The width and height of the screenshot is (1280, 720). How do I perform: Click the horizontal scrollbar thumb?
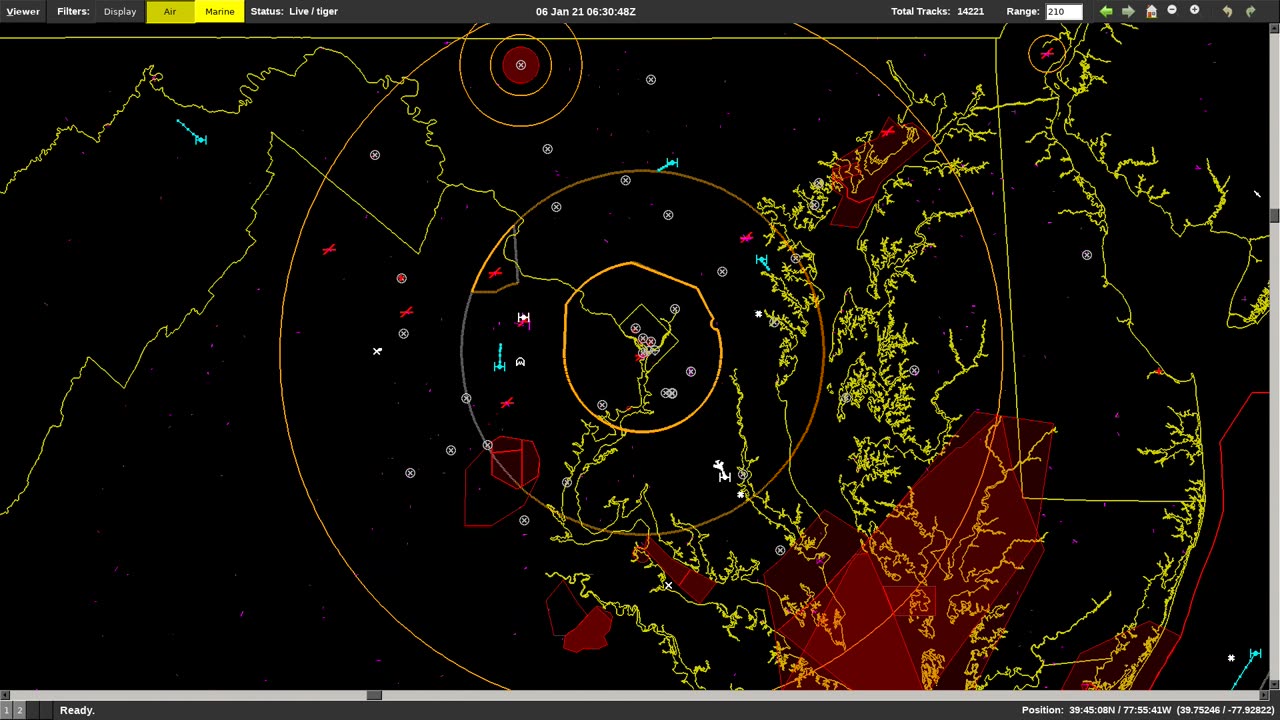click(373, 695)
